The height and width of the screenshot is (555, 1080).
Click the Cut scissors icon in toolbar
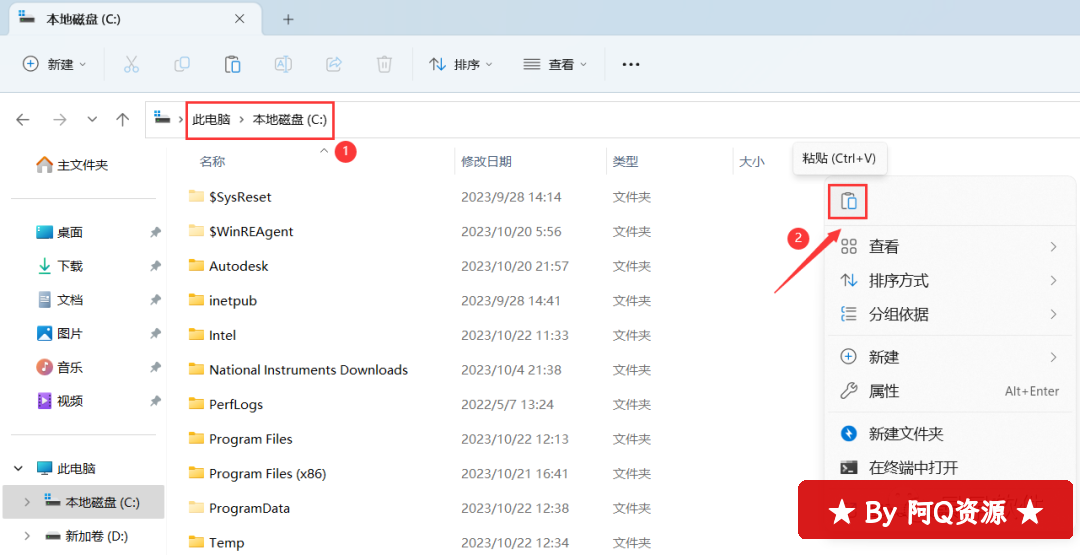click(x=131, y=64)
